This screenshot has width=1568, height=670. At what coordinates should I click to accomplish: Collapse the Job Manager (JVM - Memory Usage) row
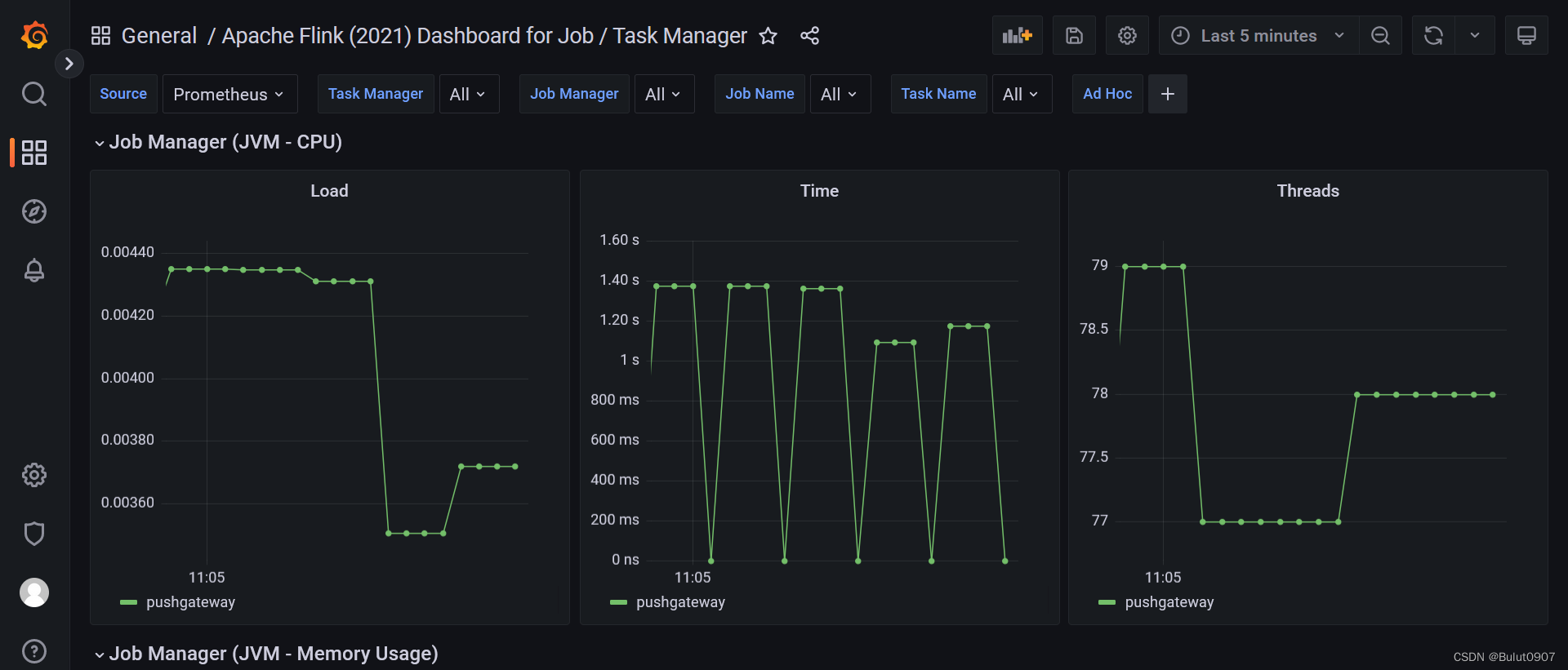[x=266, y=654]
